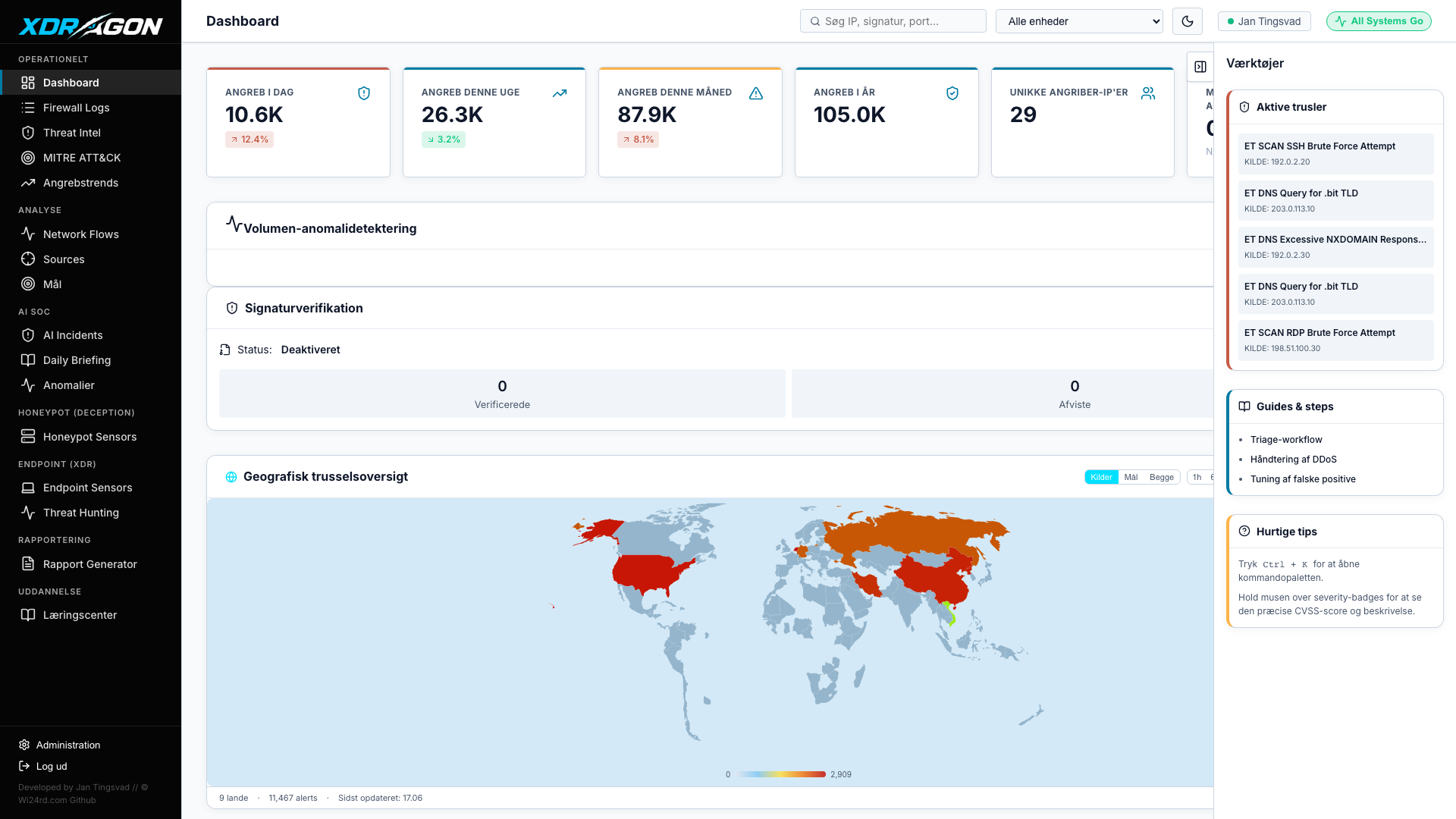The image size is (1456, 819).
Task: Click the Aktive trusler panel header
Action: pyautogui.click(x=1335, y=108)
